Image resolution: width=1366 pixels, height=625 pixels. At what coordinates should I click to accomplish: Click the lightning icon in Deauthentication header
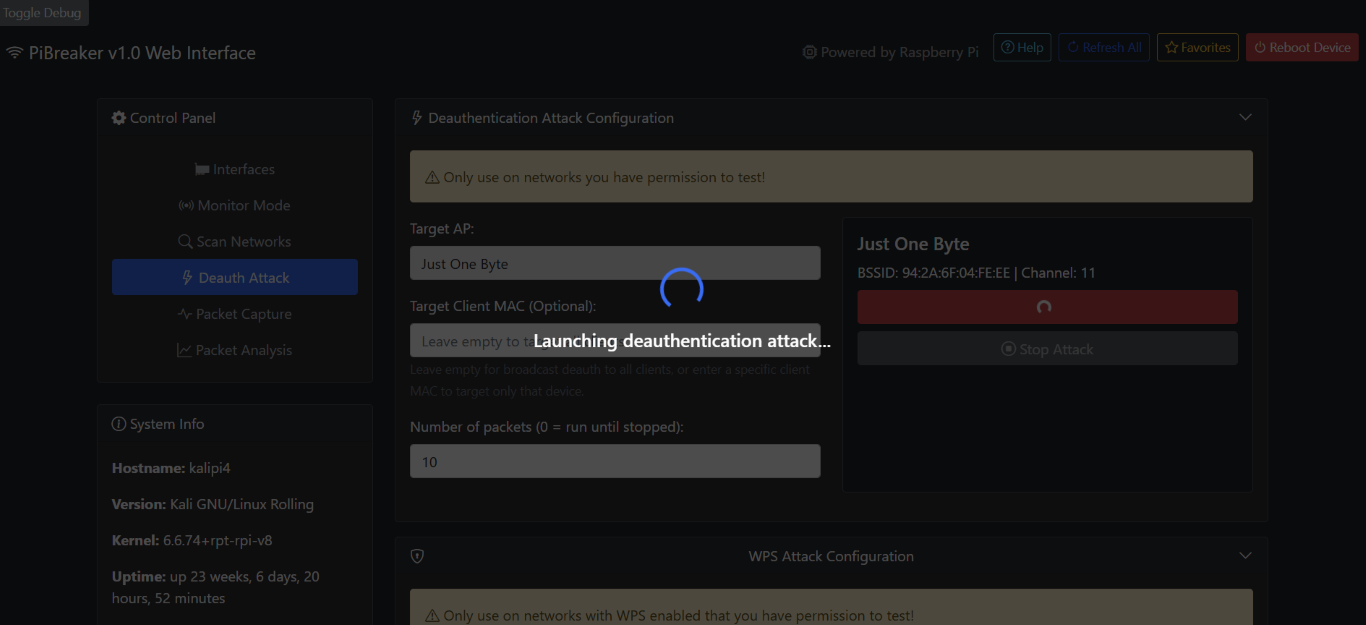point(417,118)
